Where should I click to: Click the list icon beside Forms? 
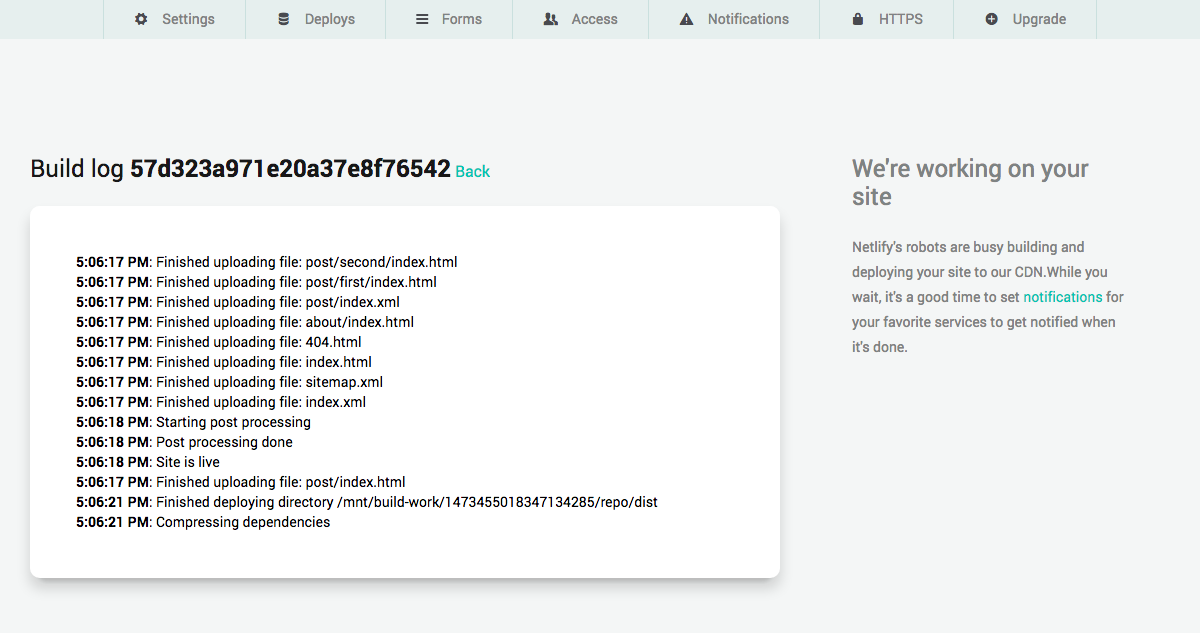422,19
